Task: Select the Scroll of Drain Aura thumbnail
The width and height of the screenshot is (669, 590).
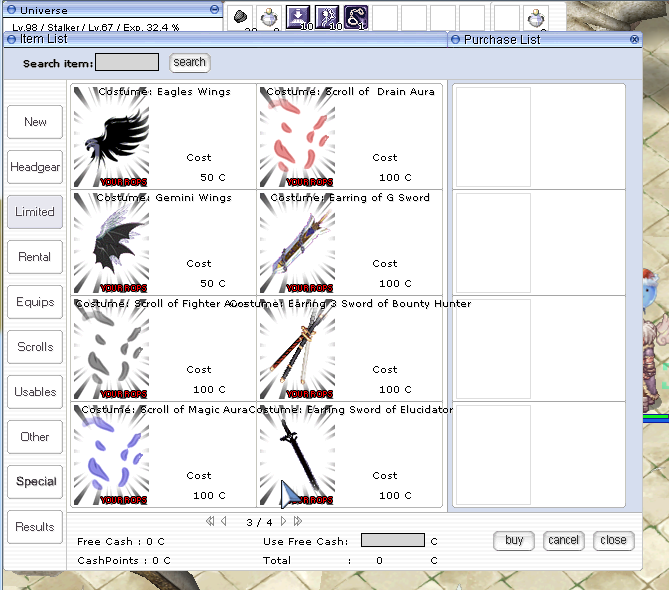Action: [x=297, y=137]
